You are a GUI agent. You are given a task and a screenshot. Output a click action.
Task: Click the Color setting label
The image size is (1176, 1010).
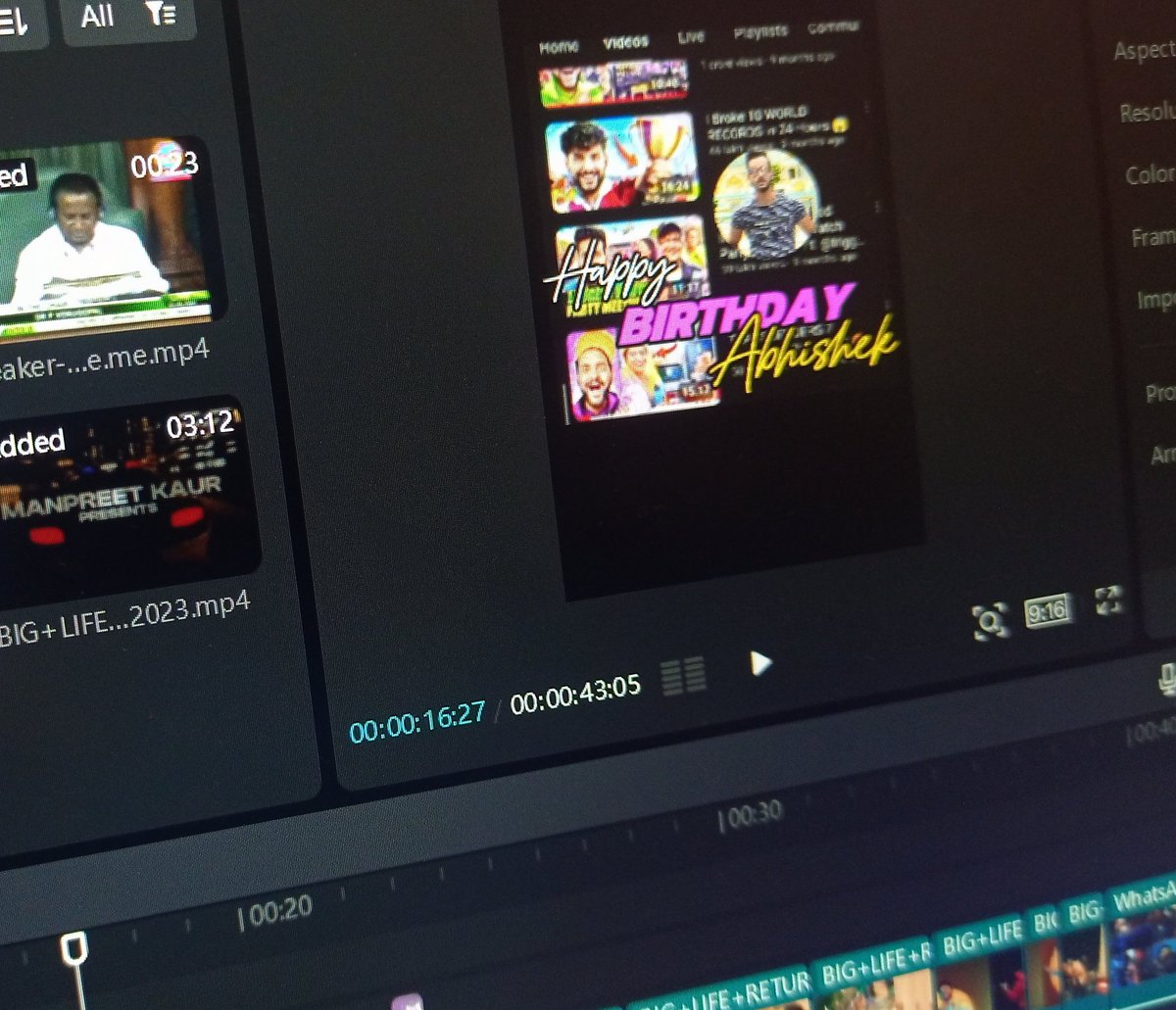[x=1150, y=174]
